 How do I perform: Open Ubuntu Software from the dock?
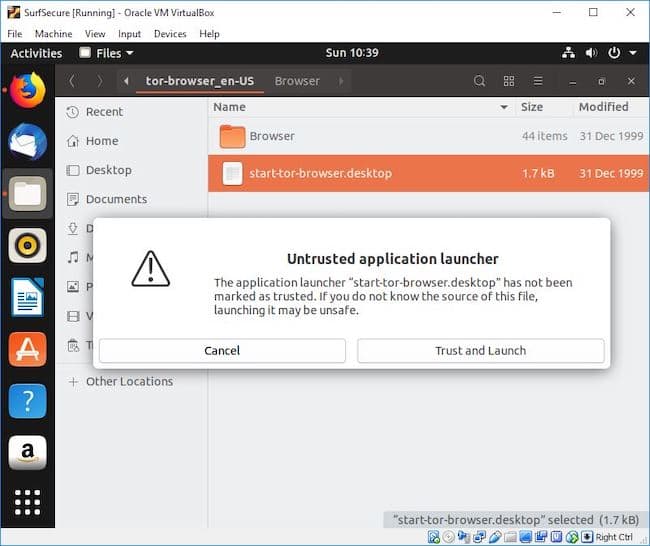(x=27, y=349)
